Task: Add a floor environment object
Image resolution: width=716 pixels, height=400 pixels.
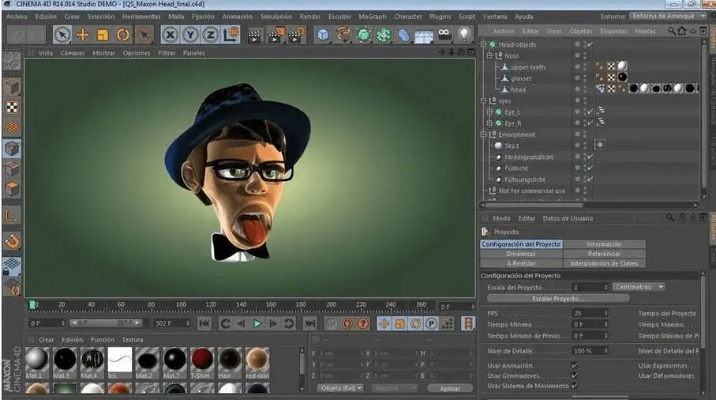Action: click(x=424, y=35)
